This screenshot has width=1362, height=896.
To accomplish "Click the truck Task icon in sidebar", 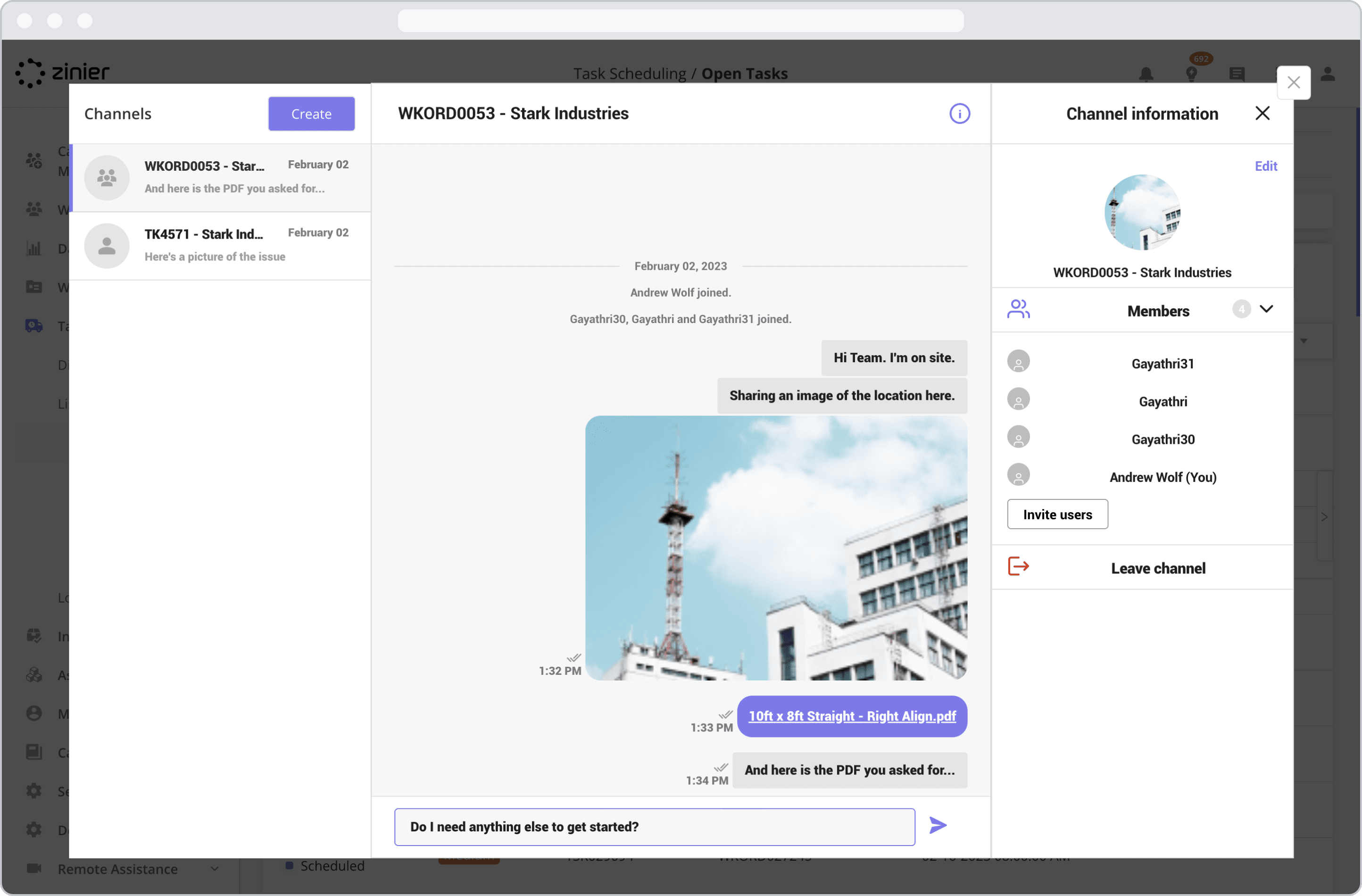I will [34, 325].
